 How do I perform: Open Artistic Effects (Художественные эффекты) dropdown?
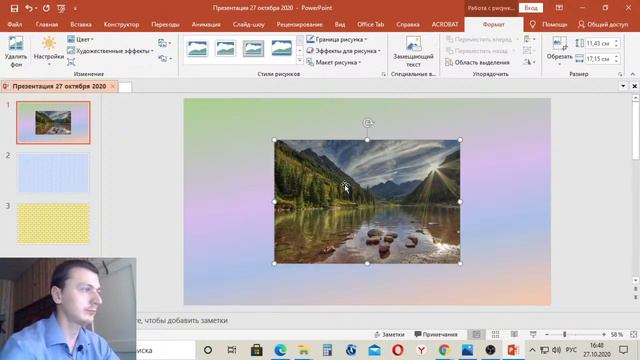point(110,51)
